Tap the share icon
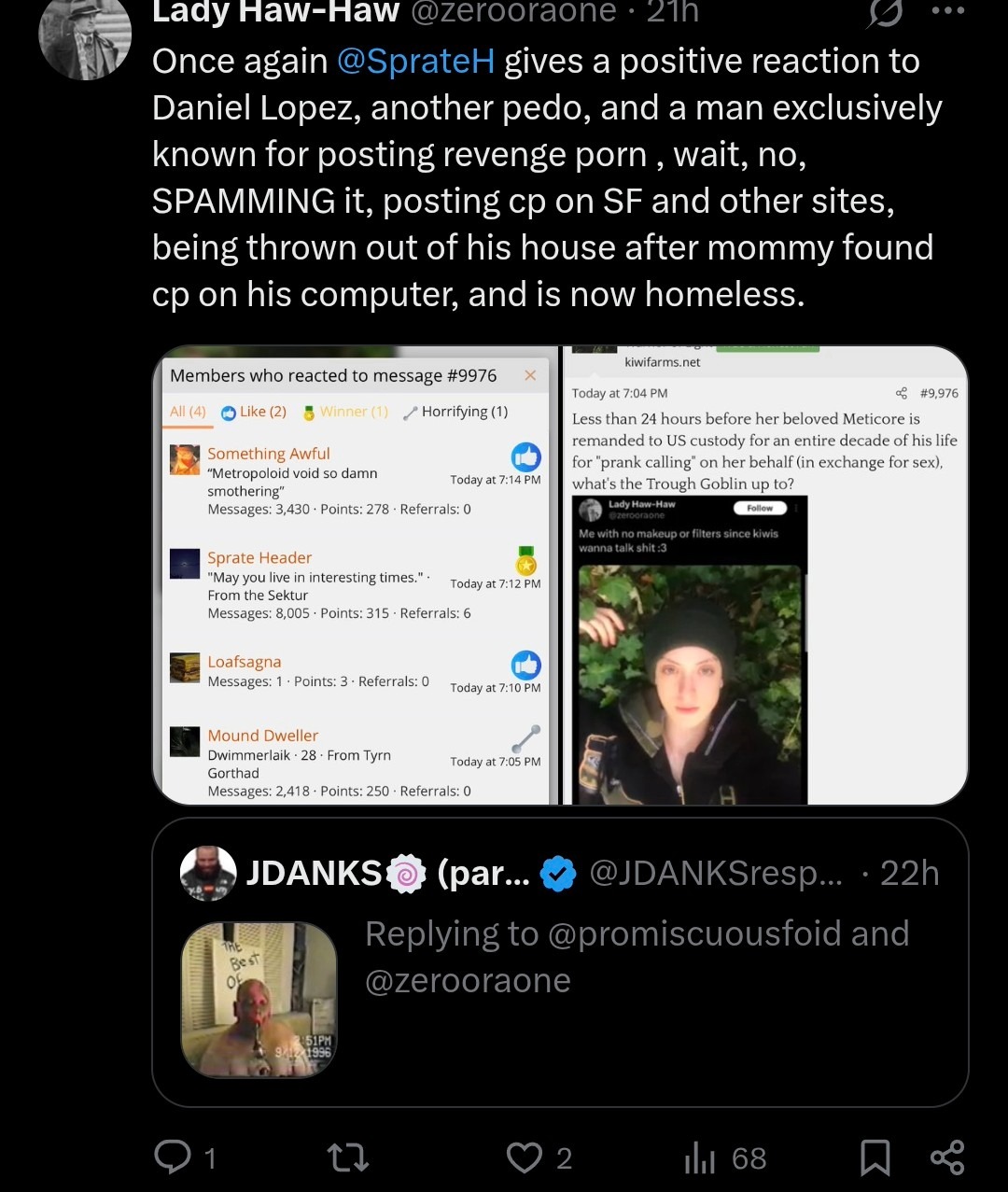1008x1192 pixels. click(947, 1158)
